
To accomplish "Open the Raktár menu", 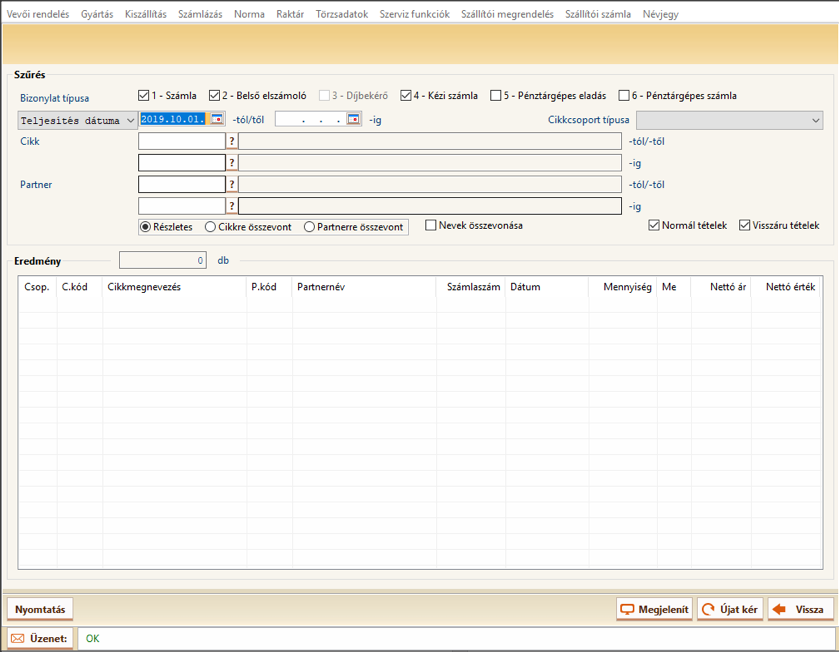I will pos(290,14).
